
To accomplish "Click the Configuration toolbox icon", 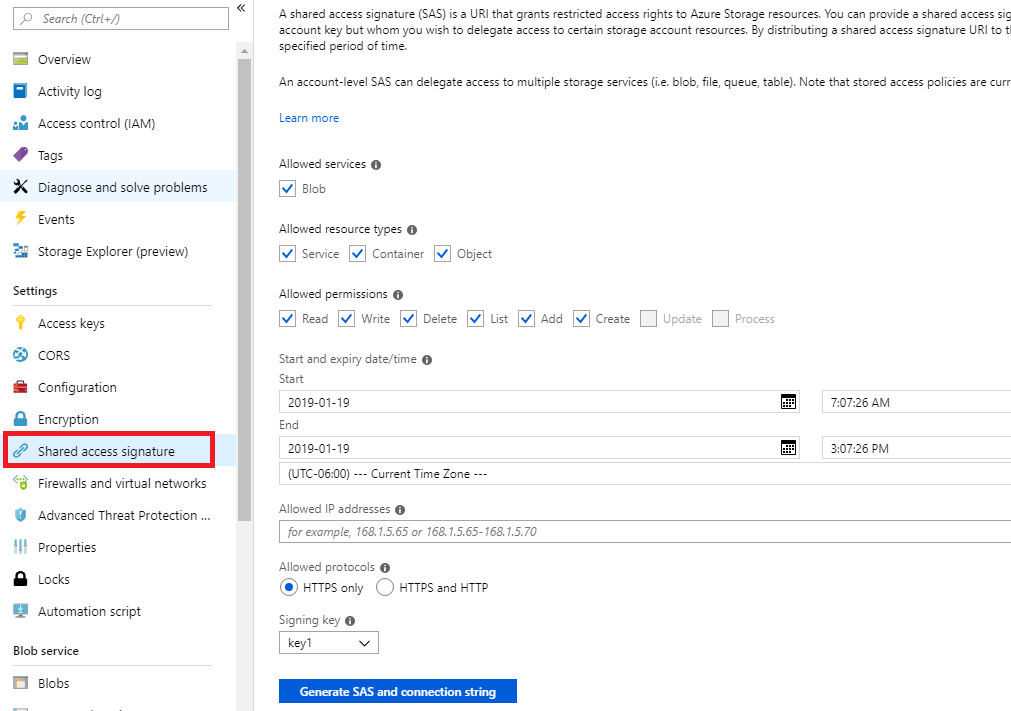I will click(21, 387).
